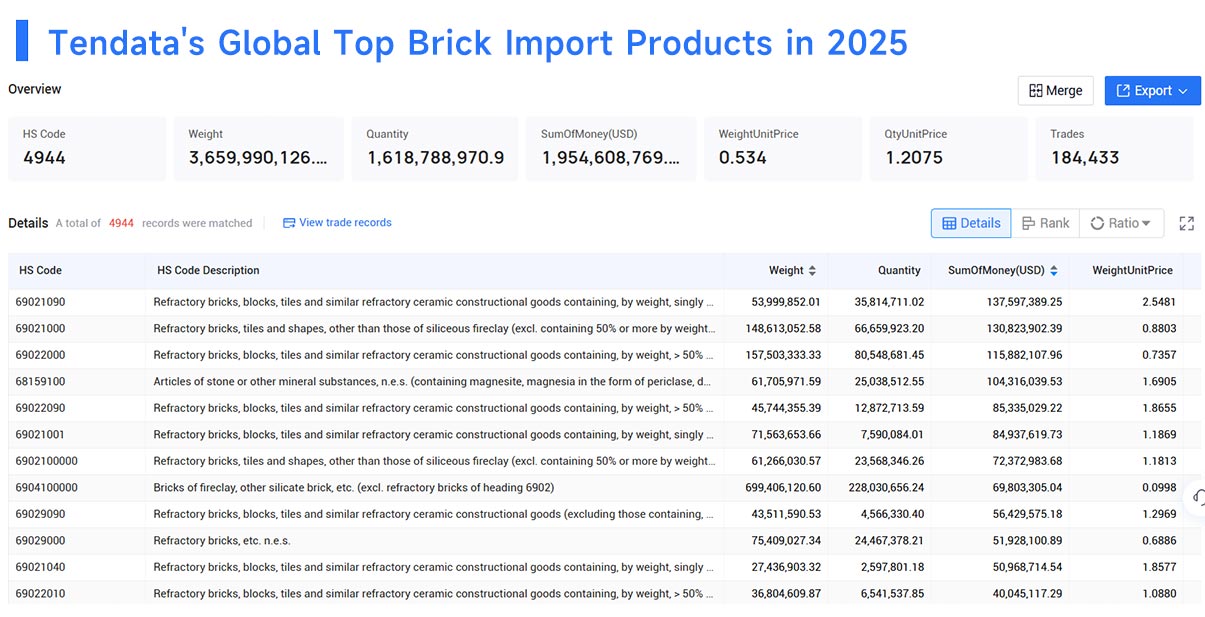Click the WeightUnitPrice column header
The height and width of the screenshot is (617, 1205).
pos(1132,270)
